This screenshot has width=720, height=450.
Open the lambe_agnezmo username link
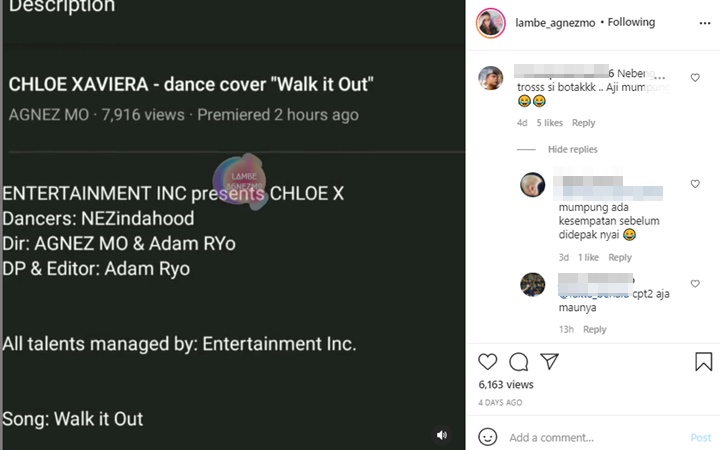pos(555,22)
